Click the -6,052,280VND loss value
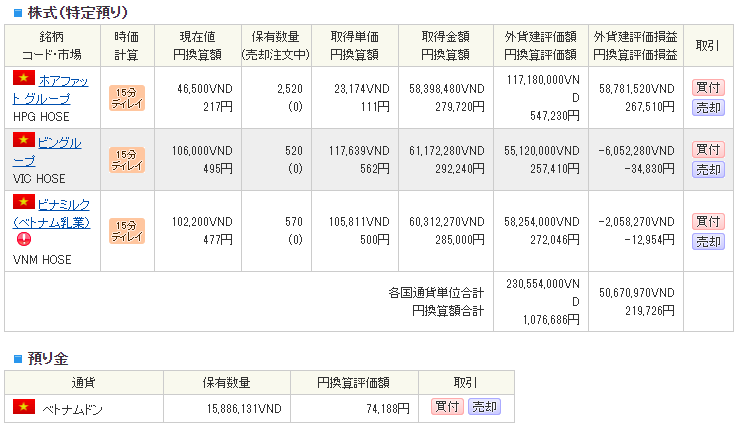The height and width of the screenshot is (432, 740). (636, 151)
